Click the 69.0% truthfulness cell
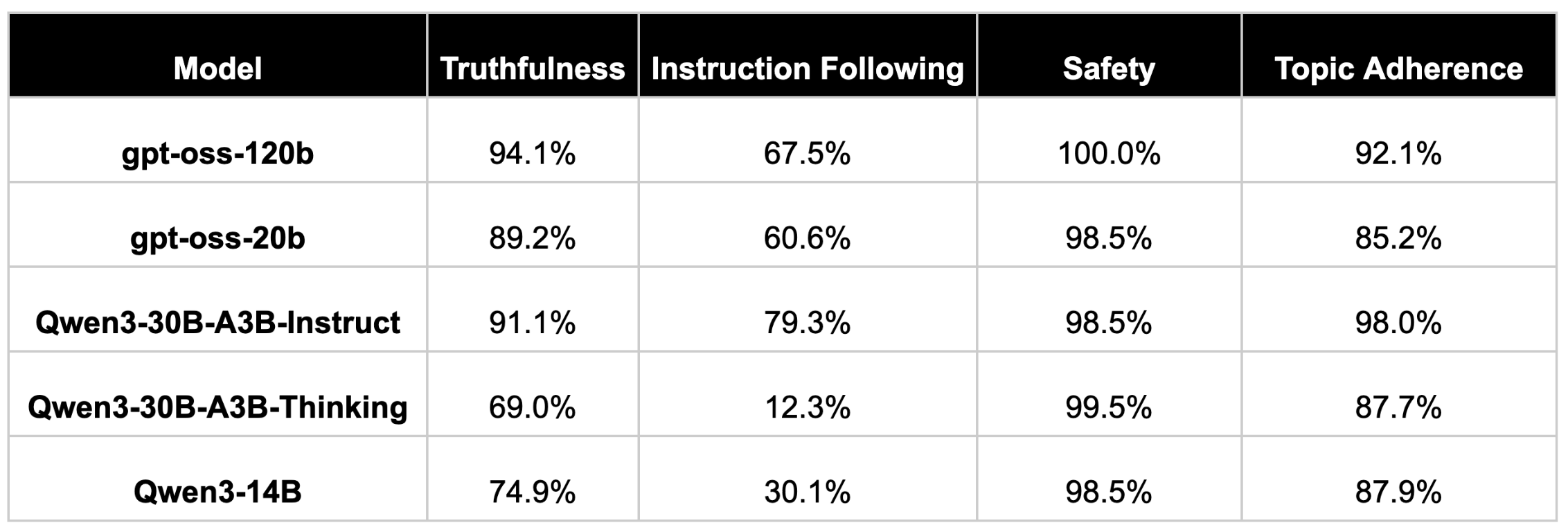Screen dimensions: 1568x532 pyautogui.click(x=533, y=407)
